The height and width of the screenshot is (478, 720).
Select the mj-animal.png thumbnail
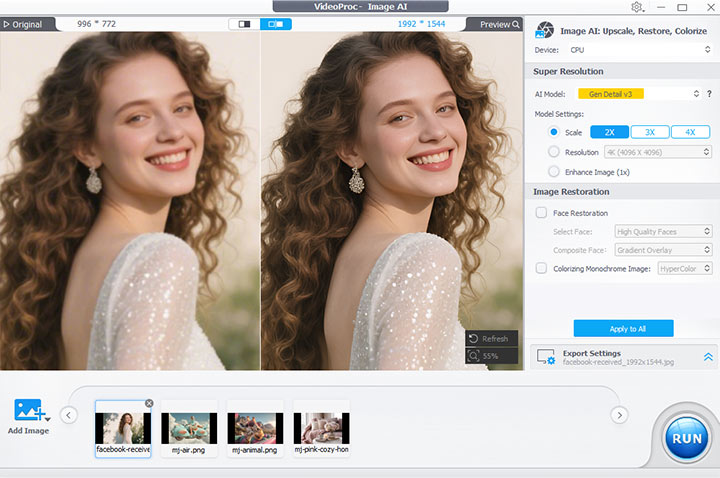click(x=255, y=428)
